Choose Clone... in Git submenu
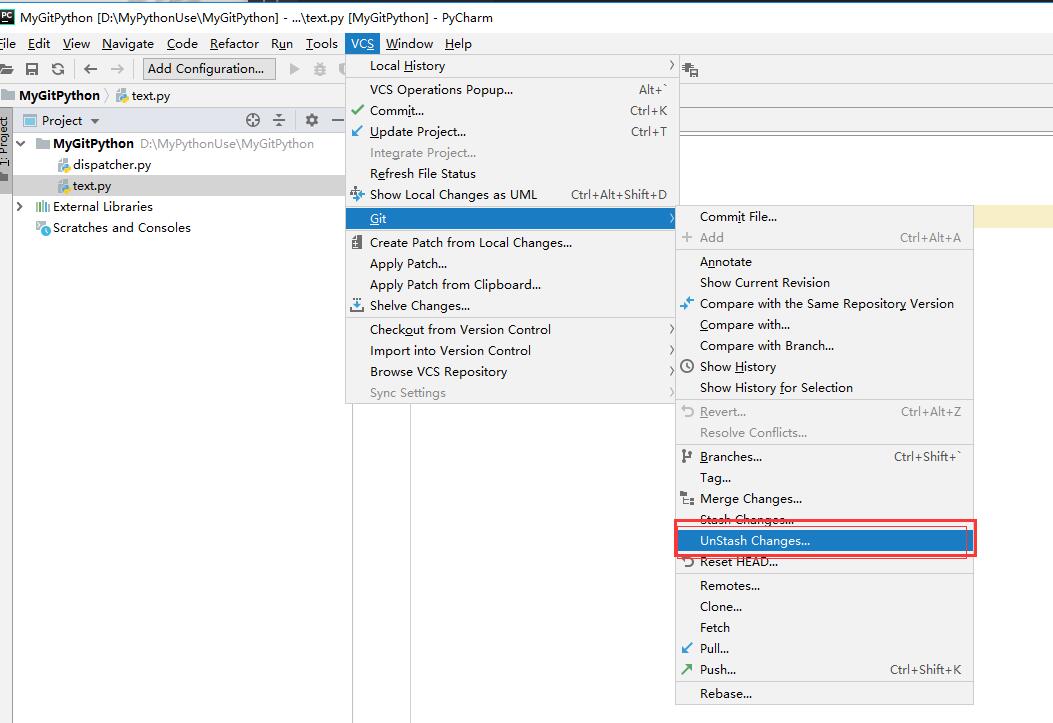The width and height of the screenshot is (1053, 723). tap(824, 607)
